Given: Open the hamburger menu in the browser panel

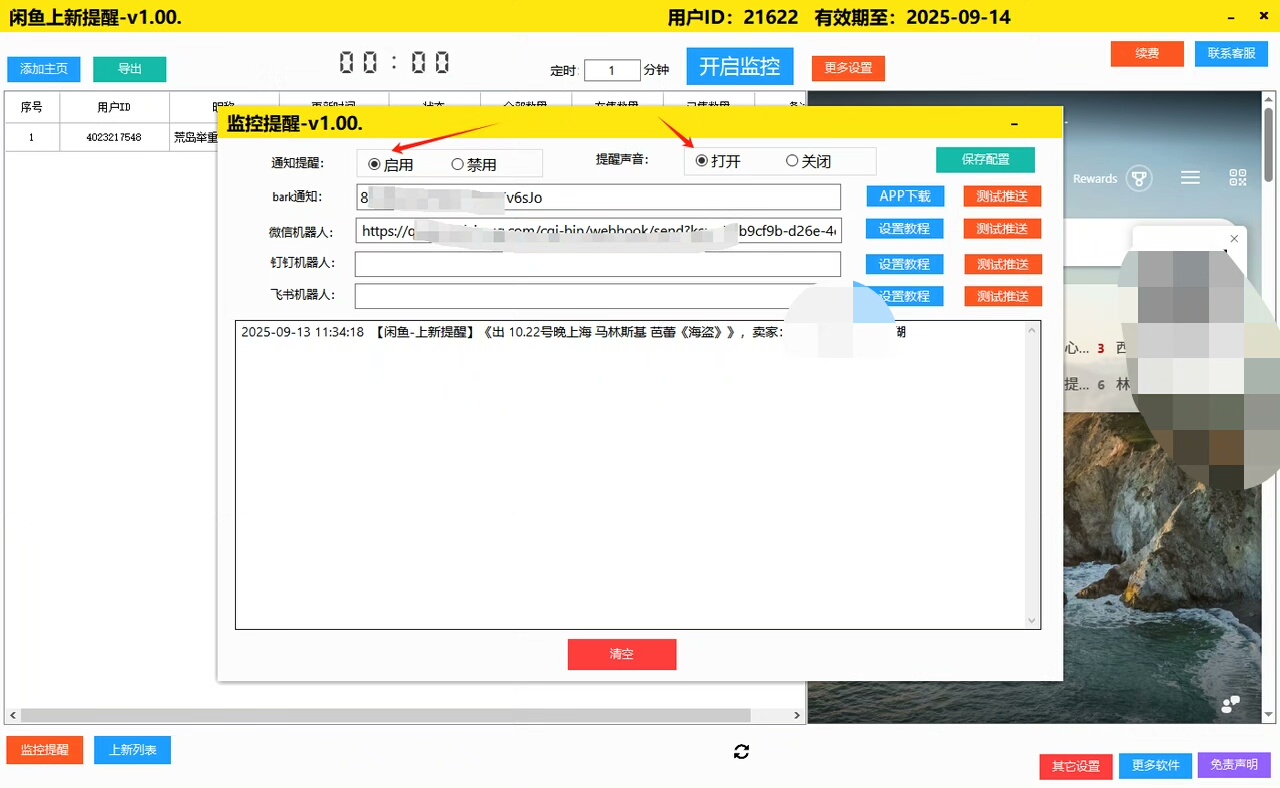Looking at the screenshot, I should click(x=1190, y=178).
